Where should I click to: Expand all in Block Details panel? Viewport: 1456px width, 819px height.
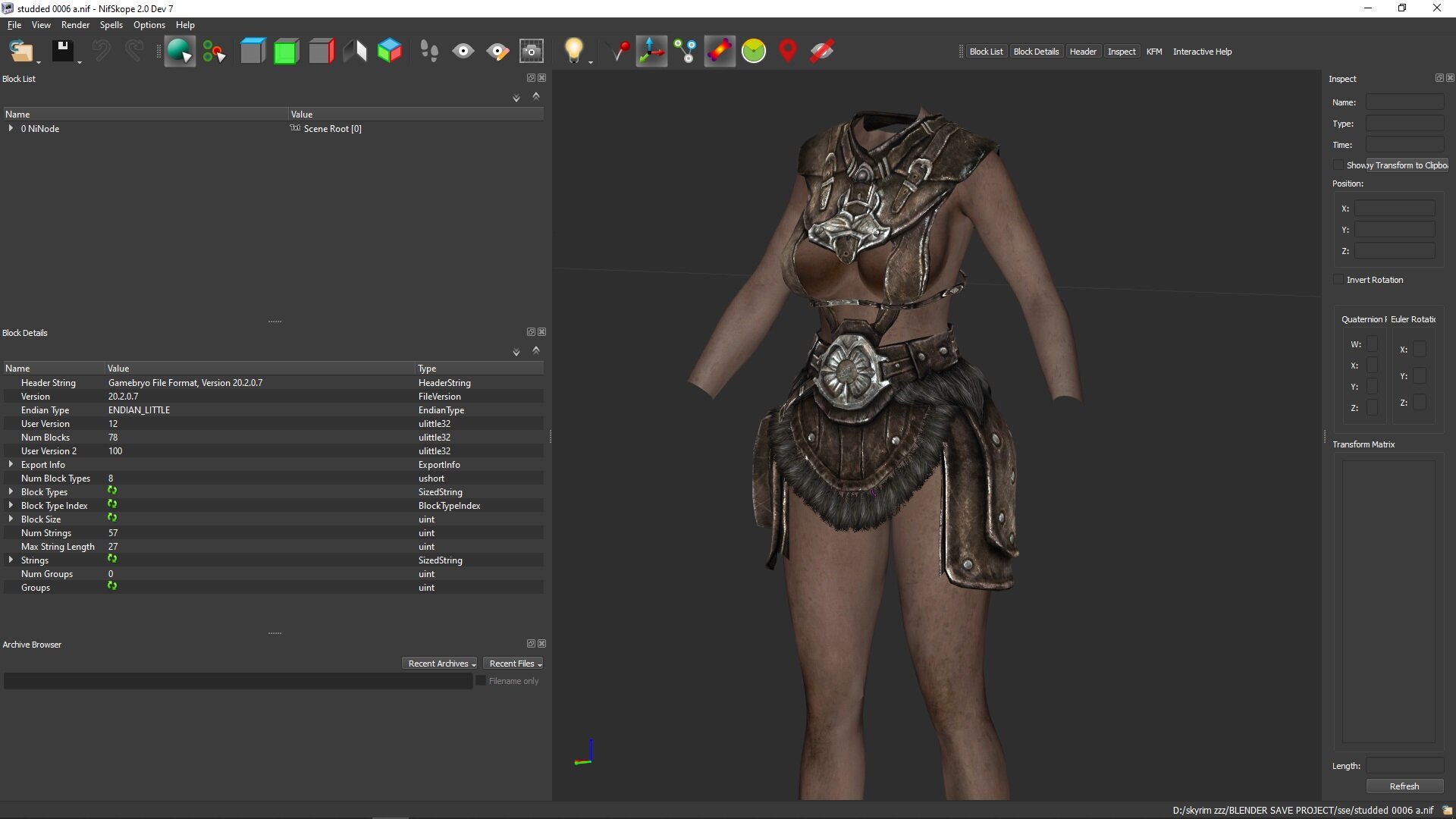click(516, 352)
